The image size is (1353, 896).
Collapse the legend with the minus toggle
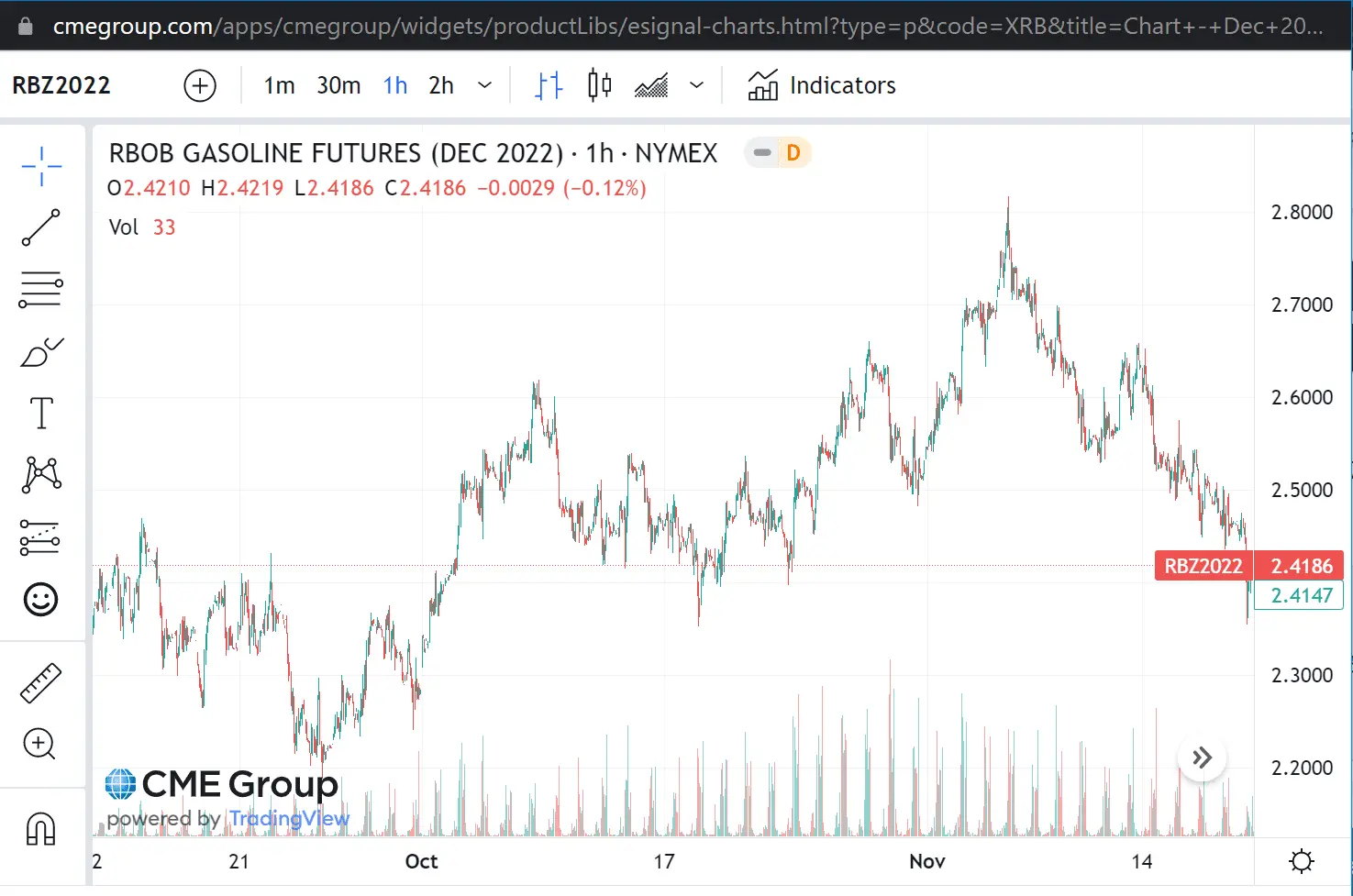click(761, 153)
